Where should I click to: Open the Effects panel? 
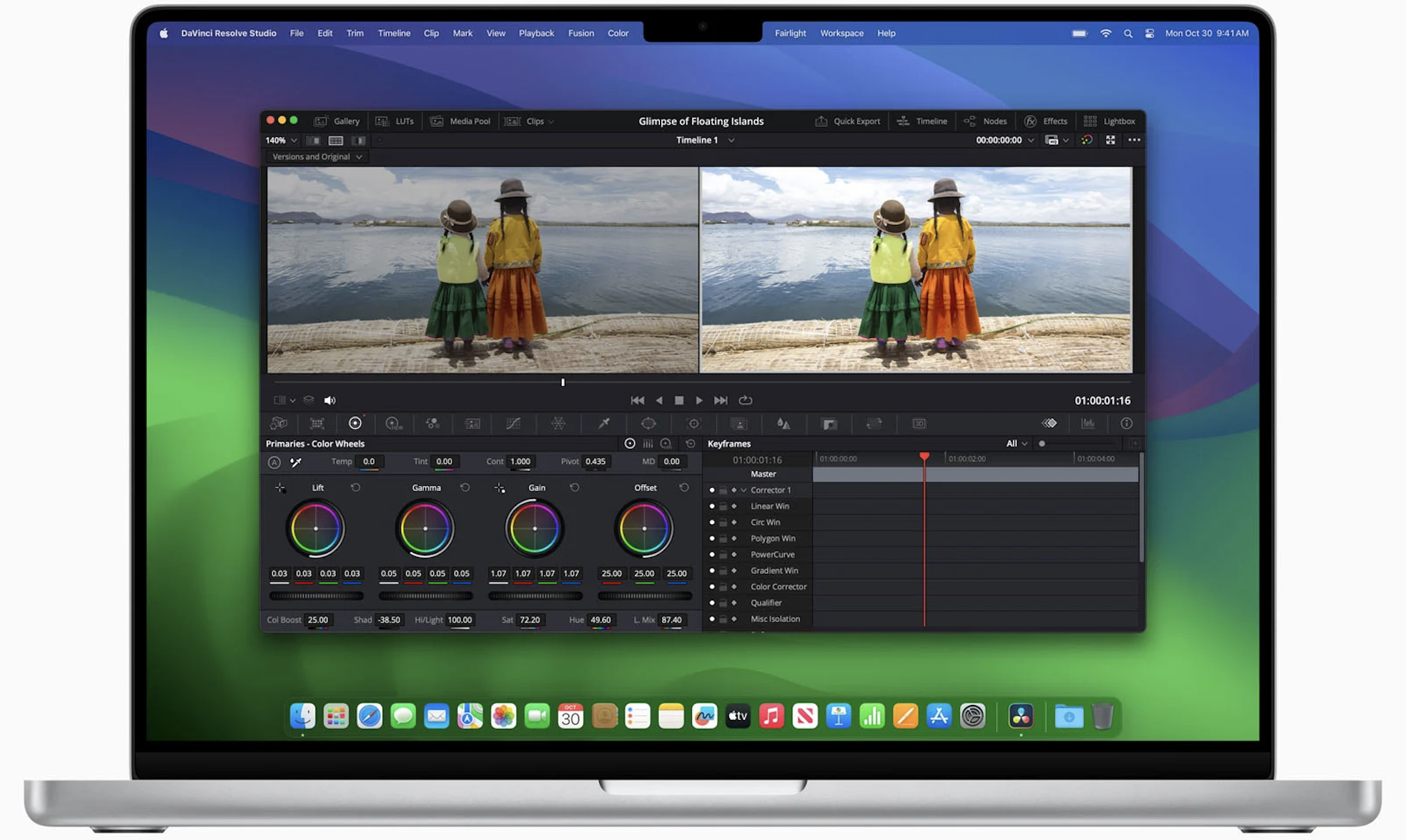1045,121
